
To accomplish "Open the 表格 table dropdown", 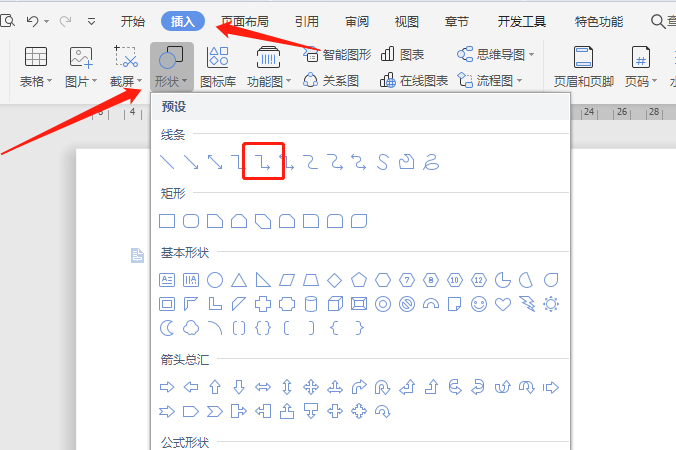I will point(36,67).
